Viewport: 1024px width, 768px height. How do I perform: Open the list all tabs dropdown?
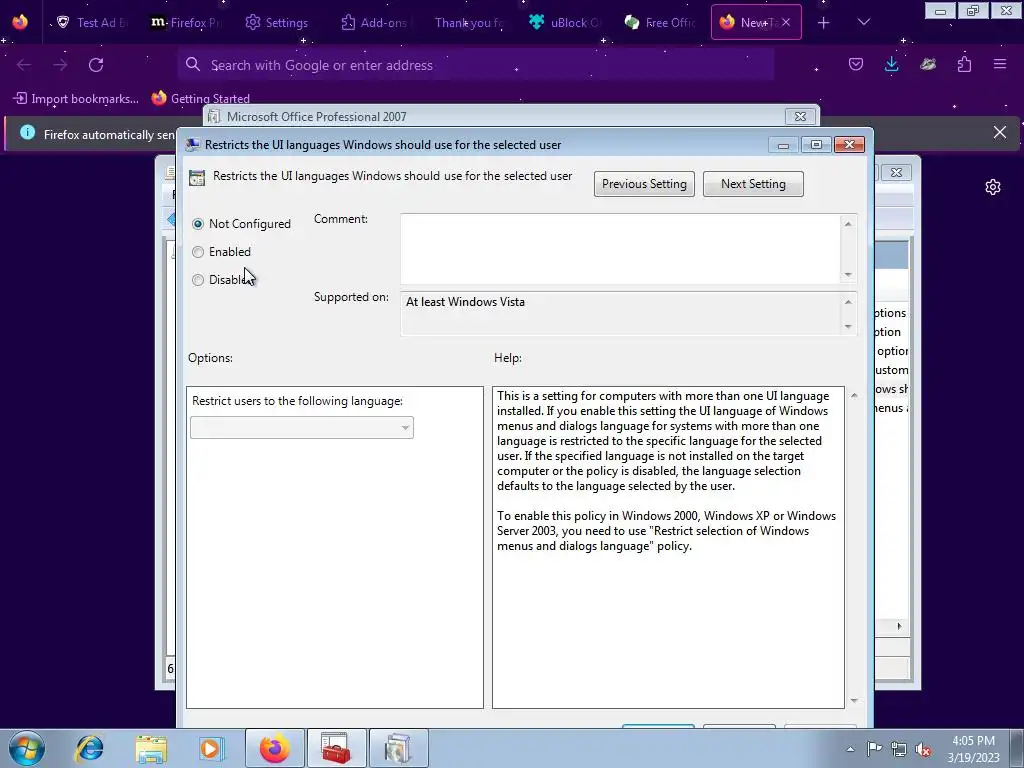864,22
